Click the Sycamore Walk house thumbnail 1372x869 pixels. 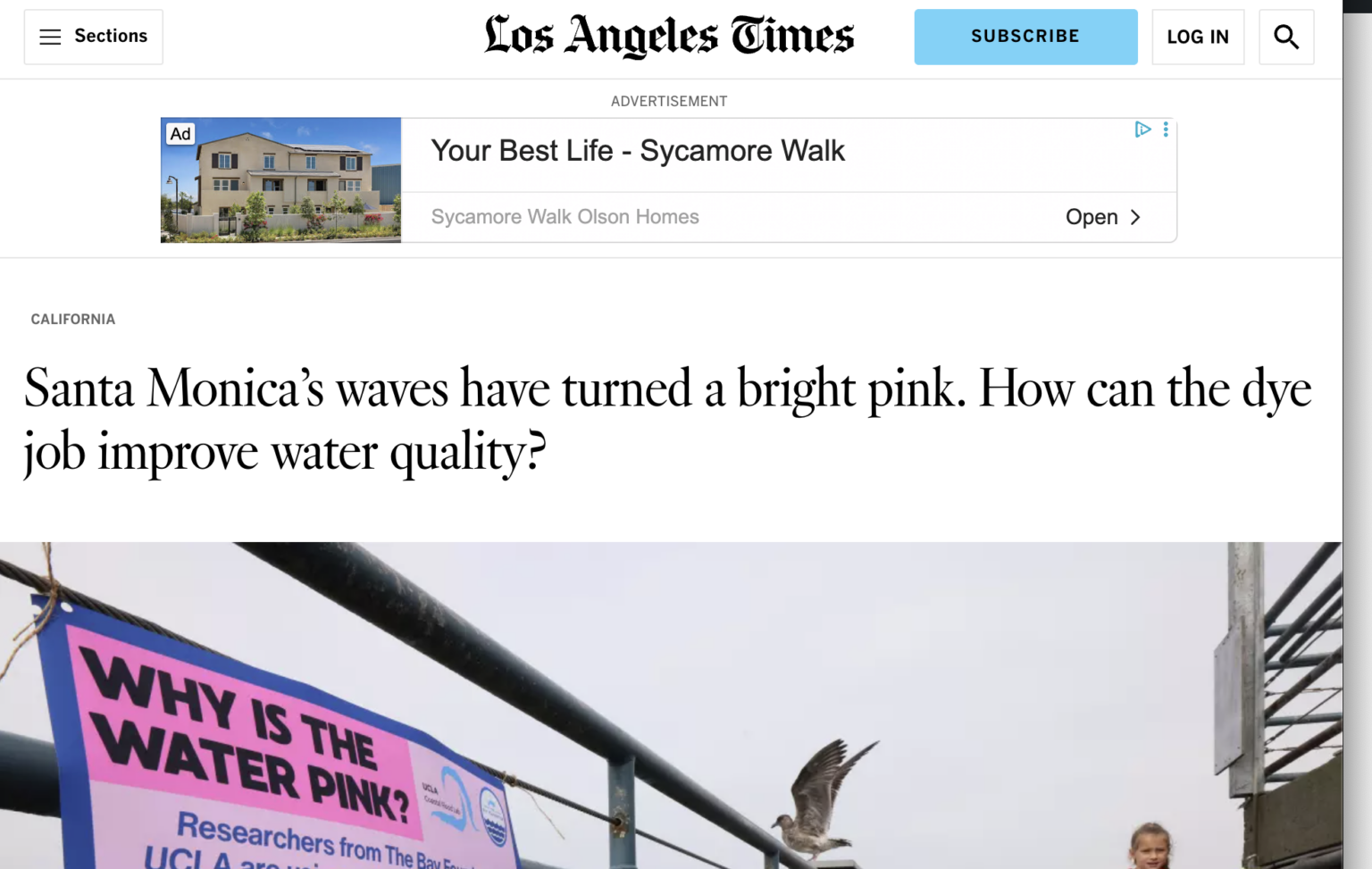tap(280, 188)
